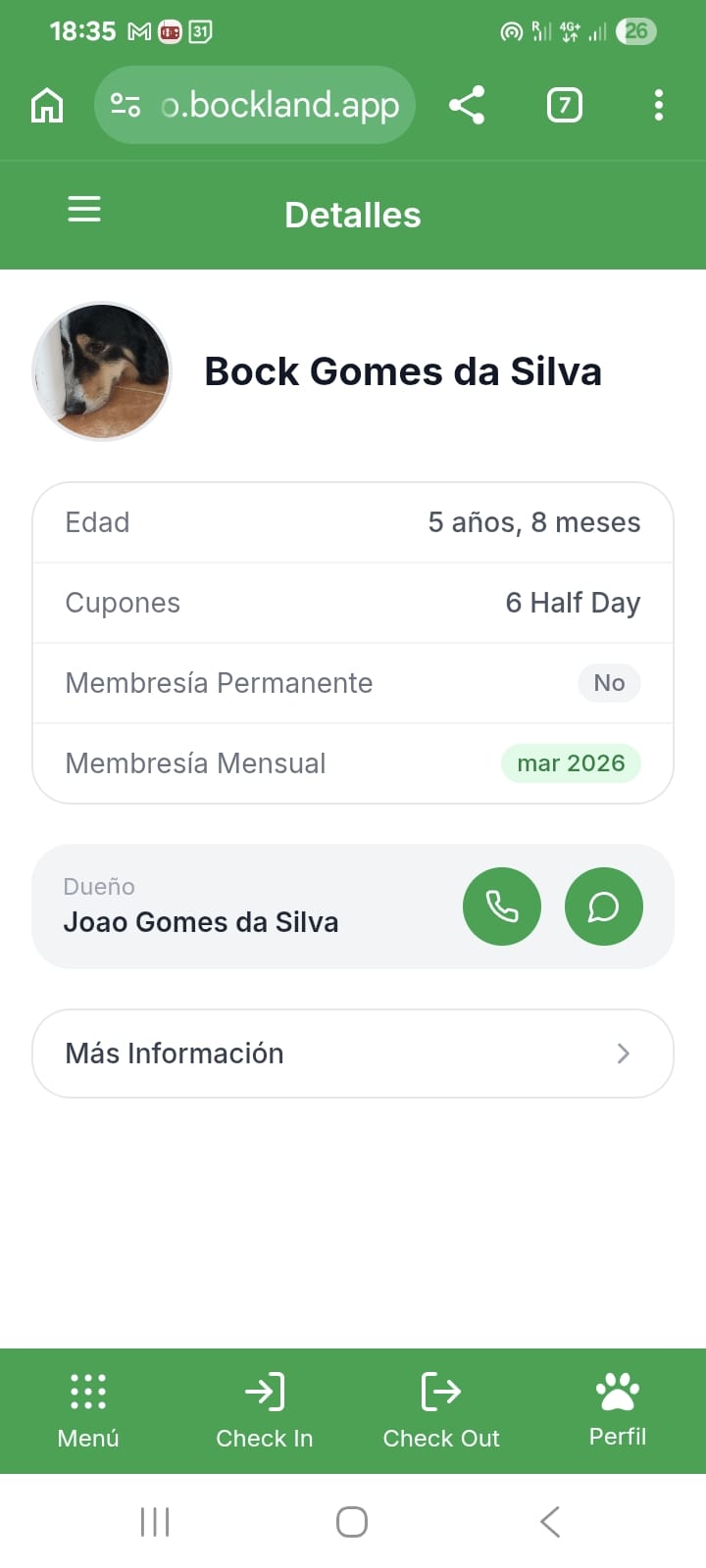This screenshot has width=706, height=1568.
Task: Open the Menú tab in bottom bar
Action: (x=88, y=1410)
